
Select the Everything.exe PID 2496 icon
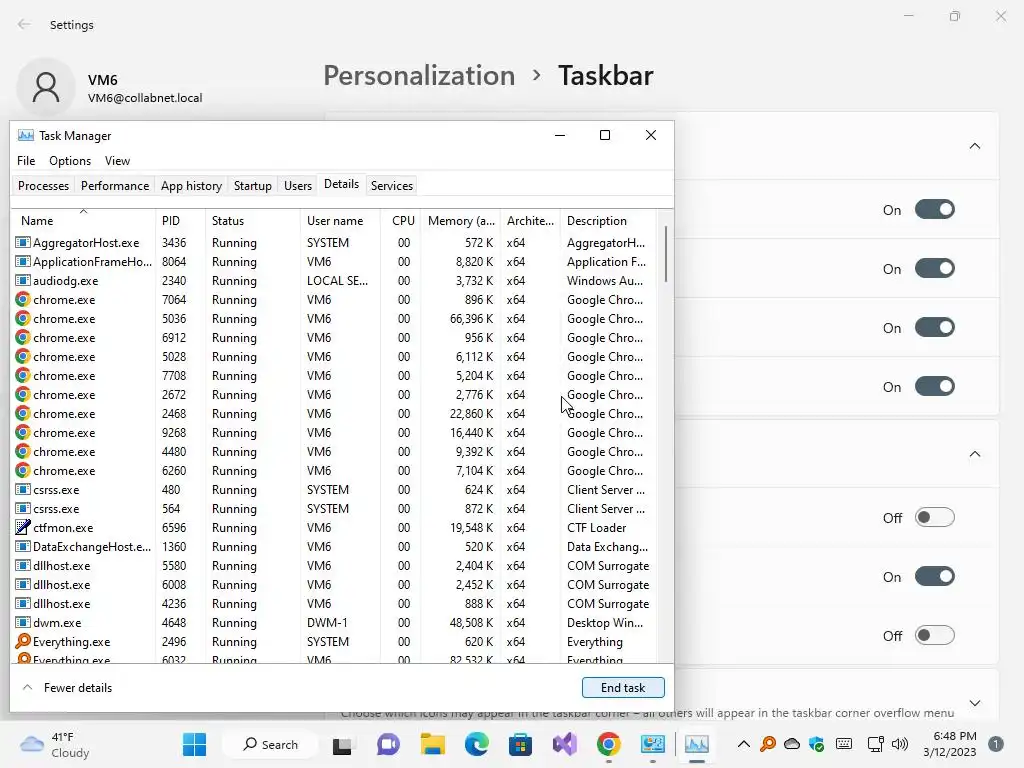[x=23, y=641]
